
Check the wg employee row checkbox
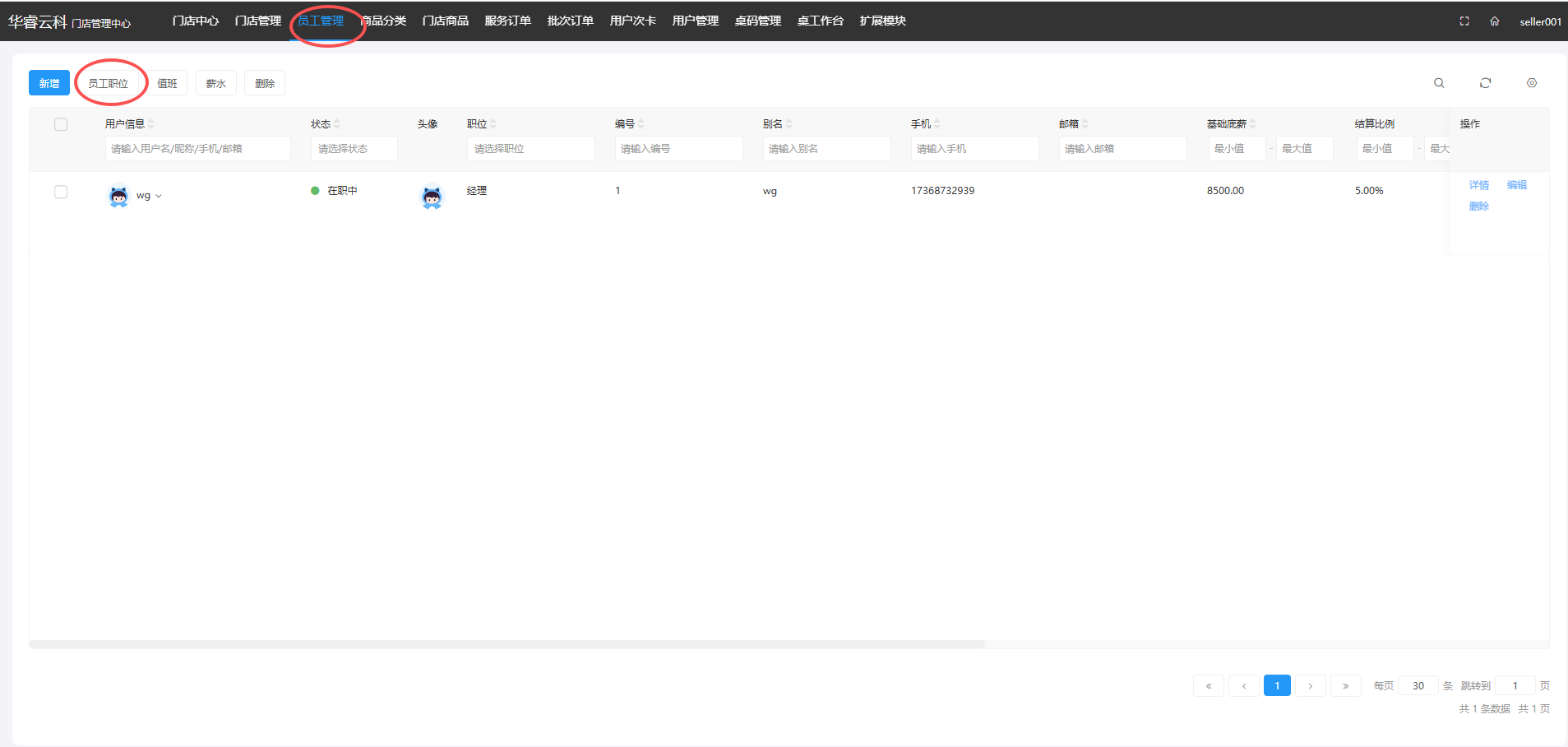(61, 193)
